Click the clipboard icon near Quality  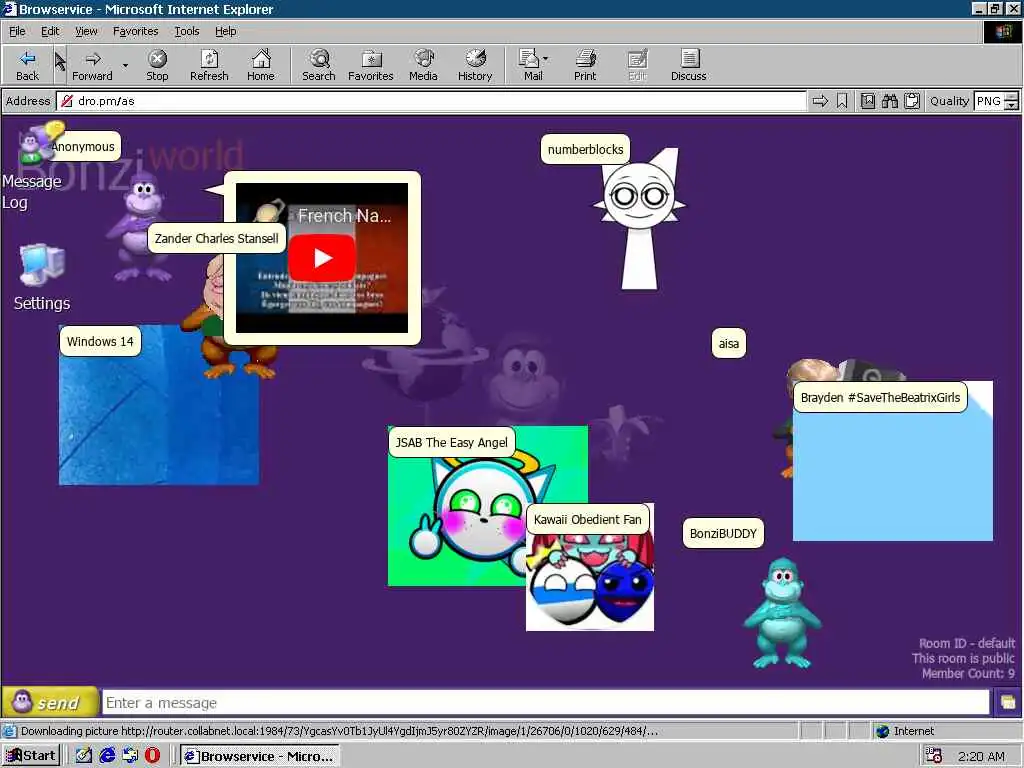(x=912, y=101)
